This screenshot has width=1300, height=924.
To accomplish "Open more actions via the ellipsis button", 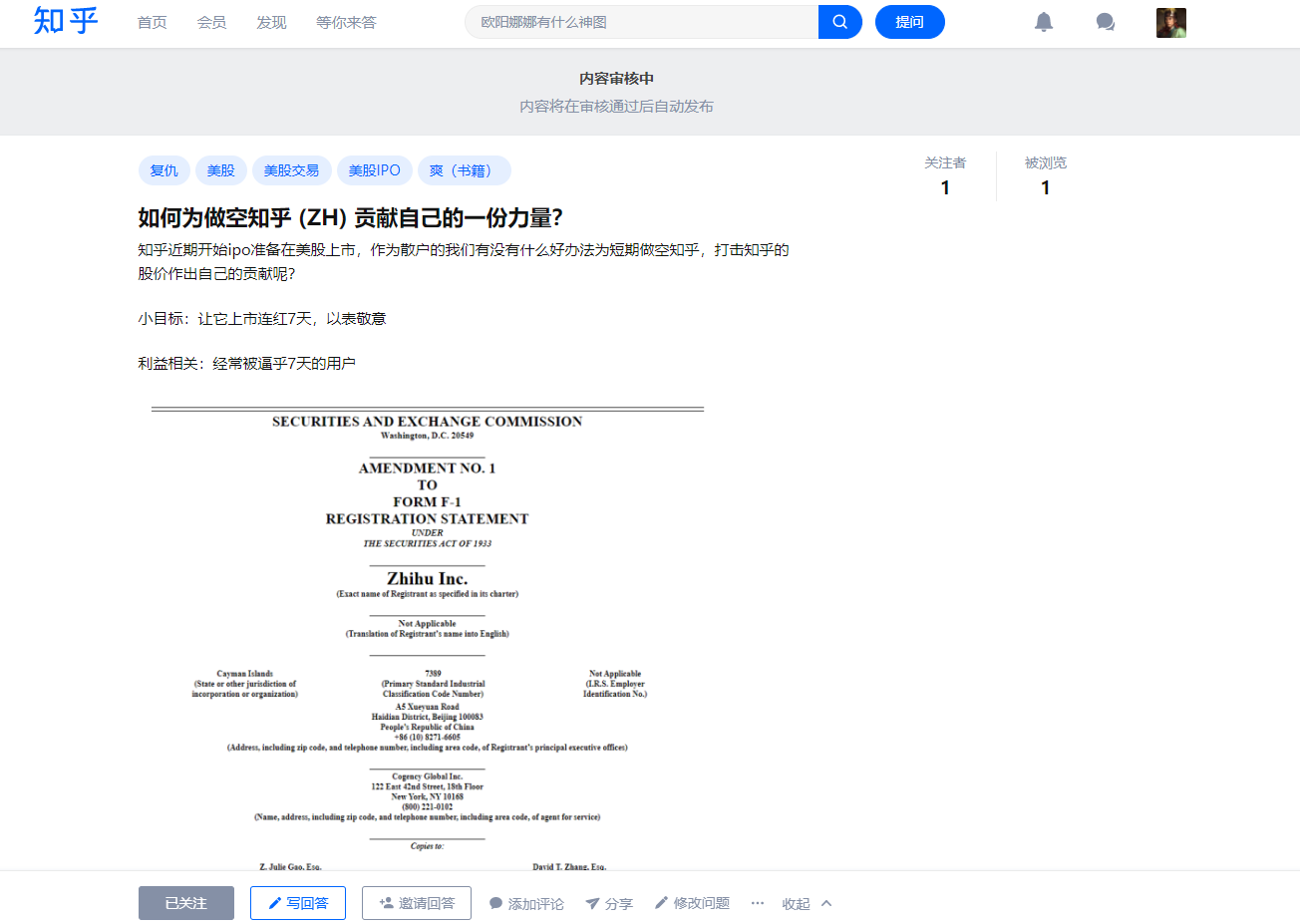I will (757, 903).
